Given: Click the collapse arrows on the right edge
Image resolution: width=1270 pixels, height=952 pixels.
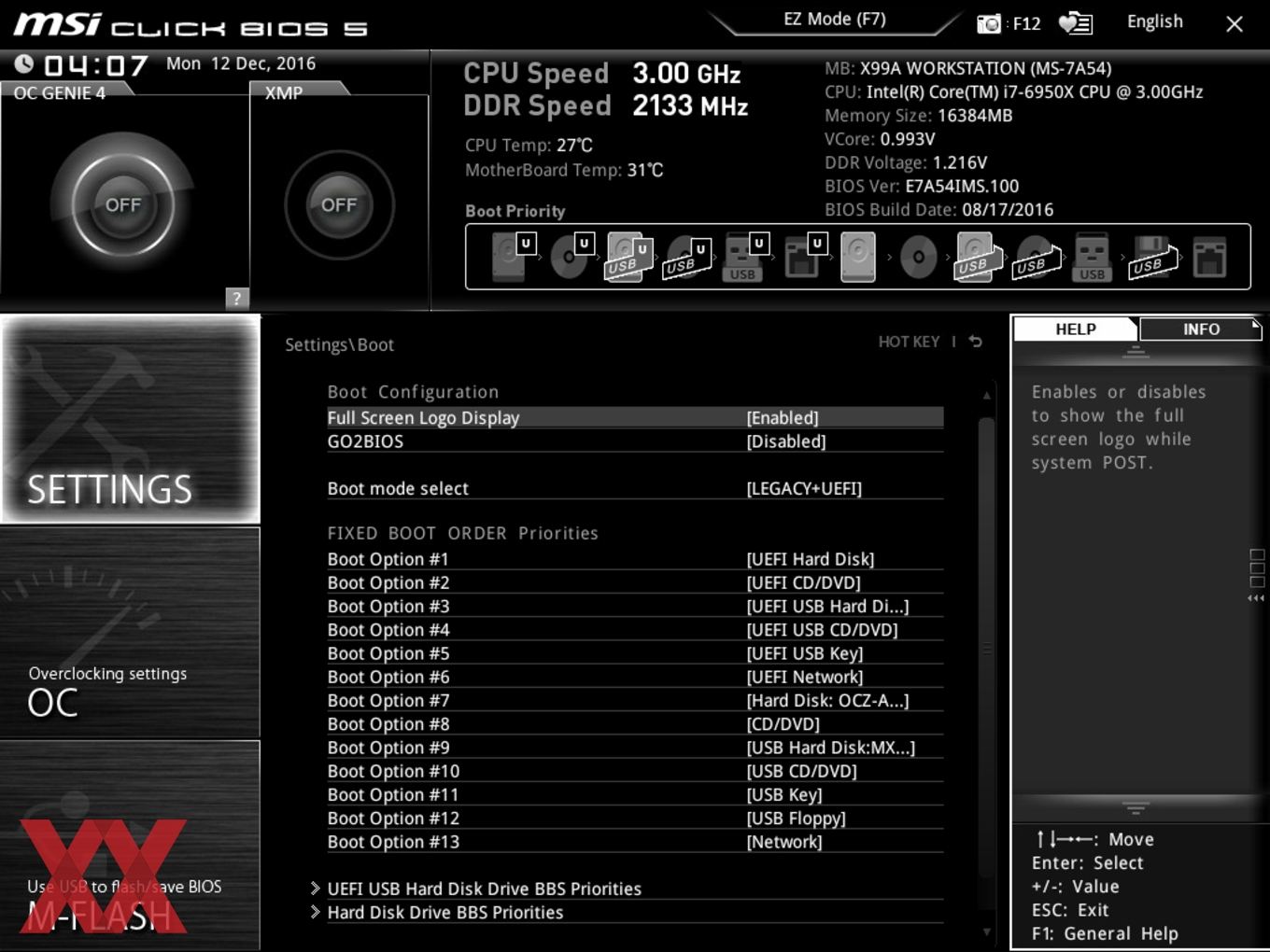Looking at the screenshot, I should tap(1256, 598).
